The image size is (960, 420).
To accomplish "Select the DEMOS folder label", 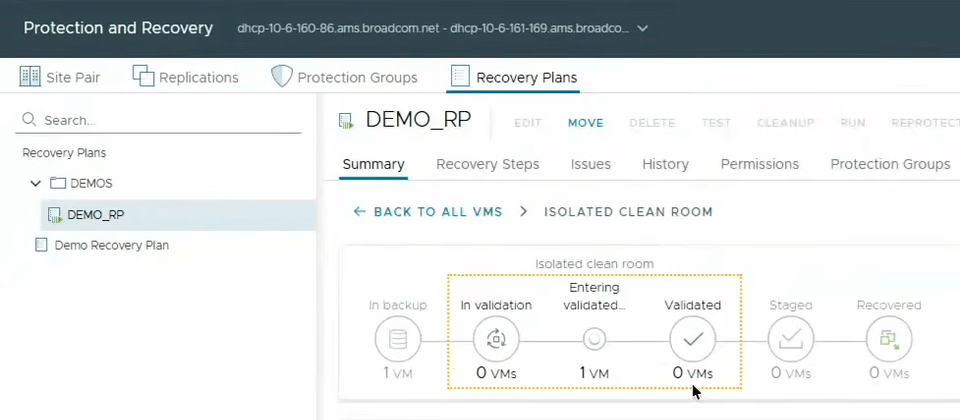I will coord(91,183).
